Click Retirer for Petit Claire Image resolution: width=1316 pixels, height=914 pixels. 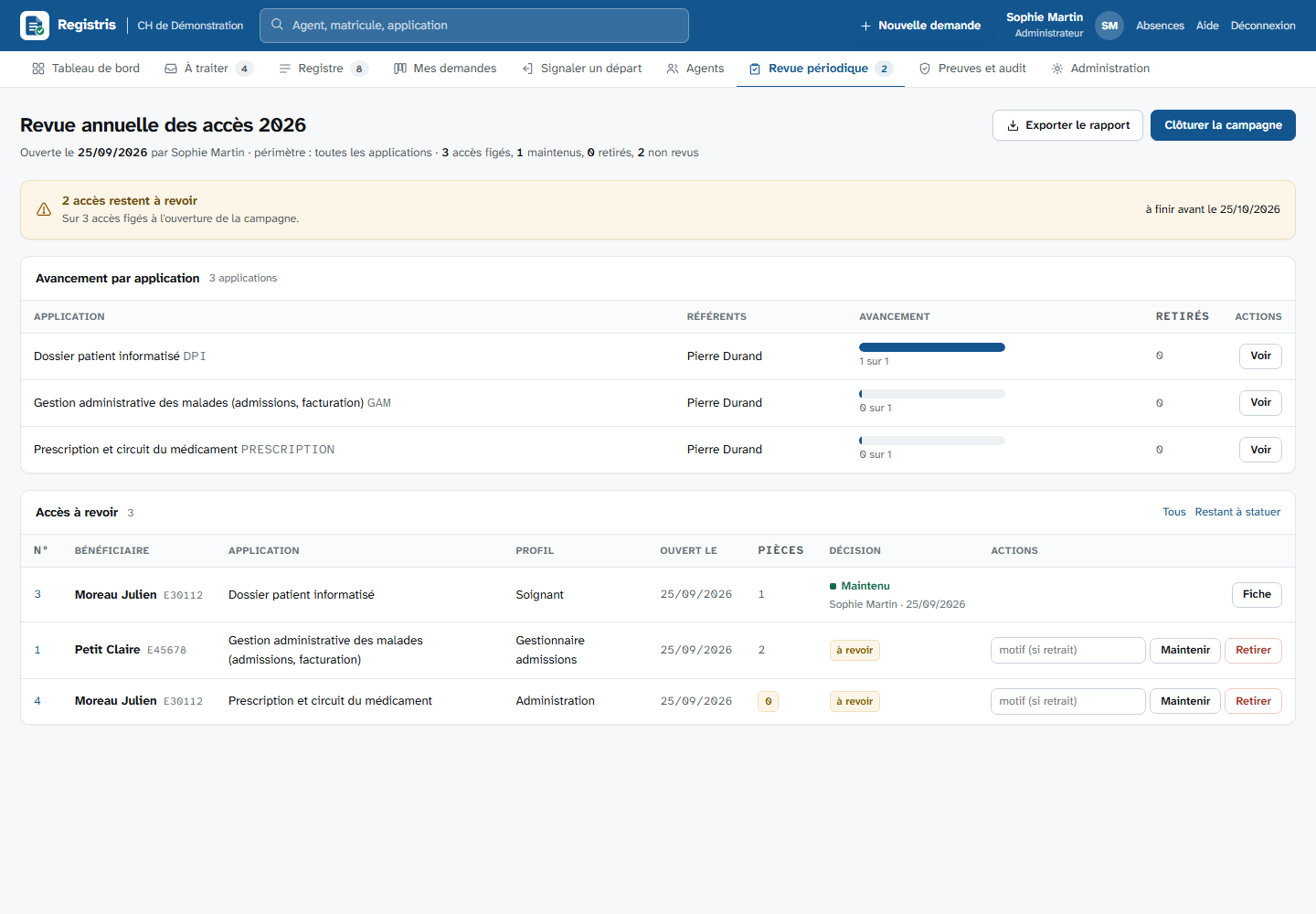pyautogui.click(x=1253, y=651)
